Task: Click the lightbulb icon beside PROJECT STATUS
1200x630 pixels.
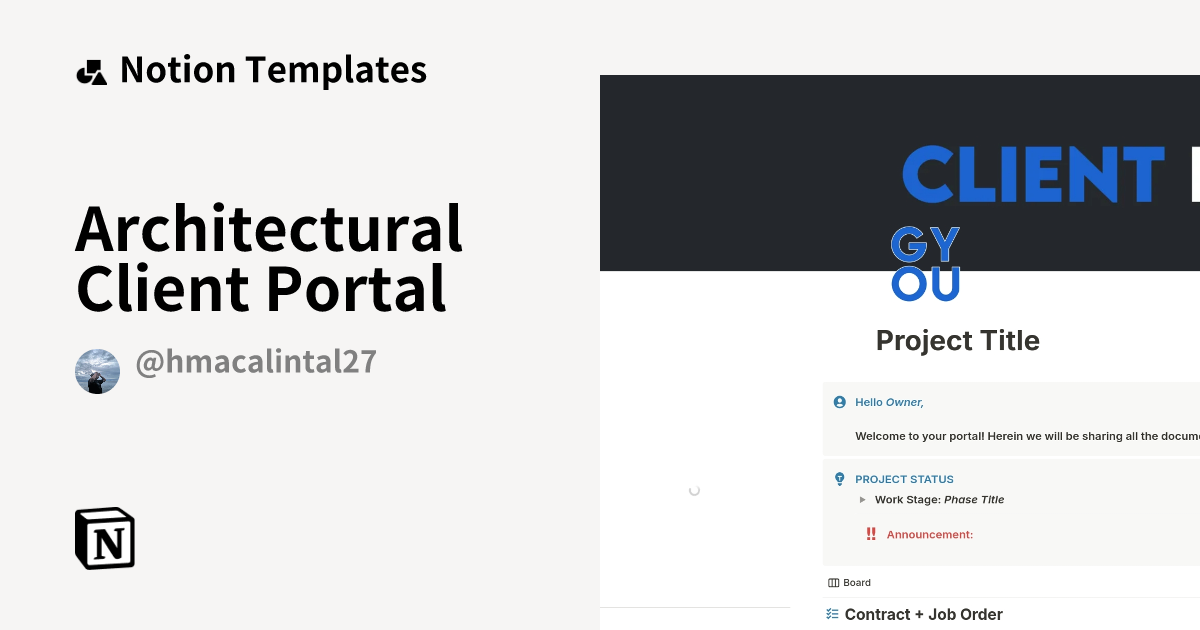Action: point(839,478)
